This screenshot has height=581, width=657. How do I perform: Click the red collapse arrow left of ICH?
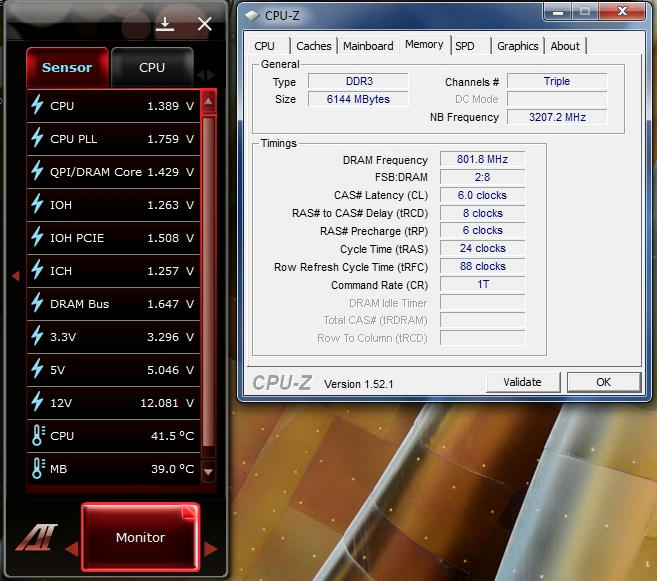(x=16, y=276)
